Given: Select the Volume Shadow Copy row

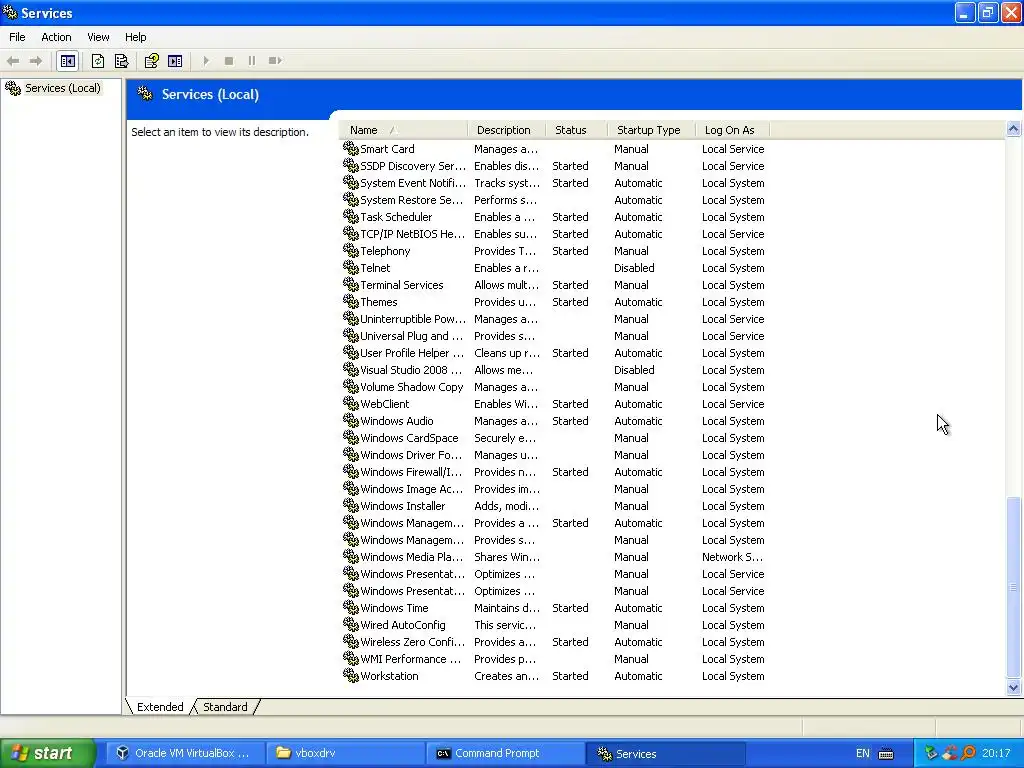Looking at the screenshot, I should coord(554,387).
